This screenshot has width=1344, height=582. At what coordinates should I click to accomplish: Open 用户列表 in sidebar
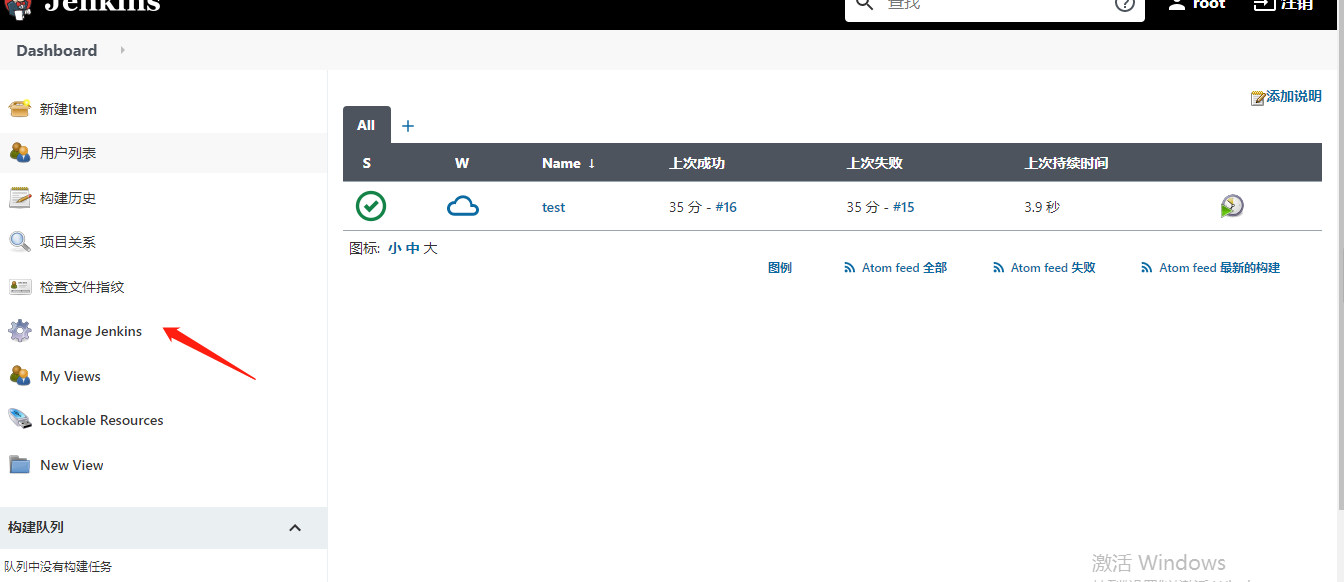(68, 153)
